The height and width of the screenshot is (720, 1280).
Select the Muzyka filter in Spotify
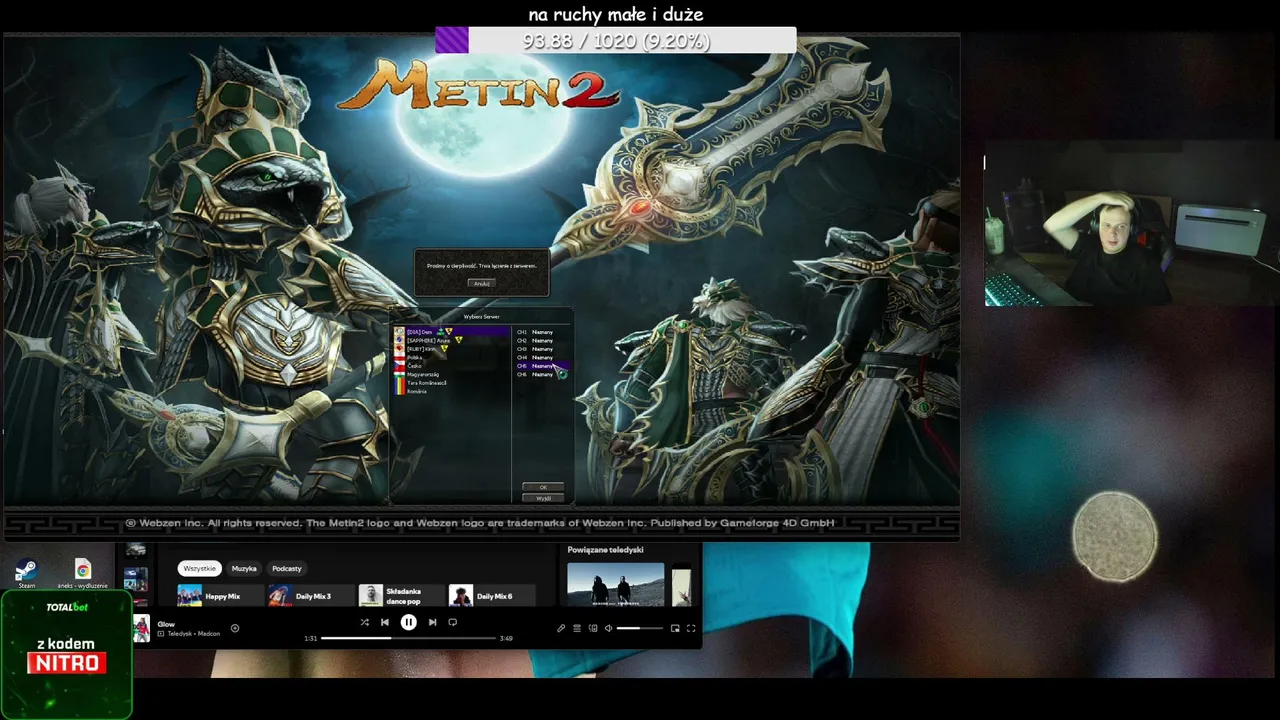244,568
